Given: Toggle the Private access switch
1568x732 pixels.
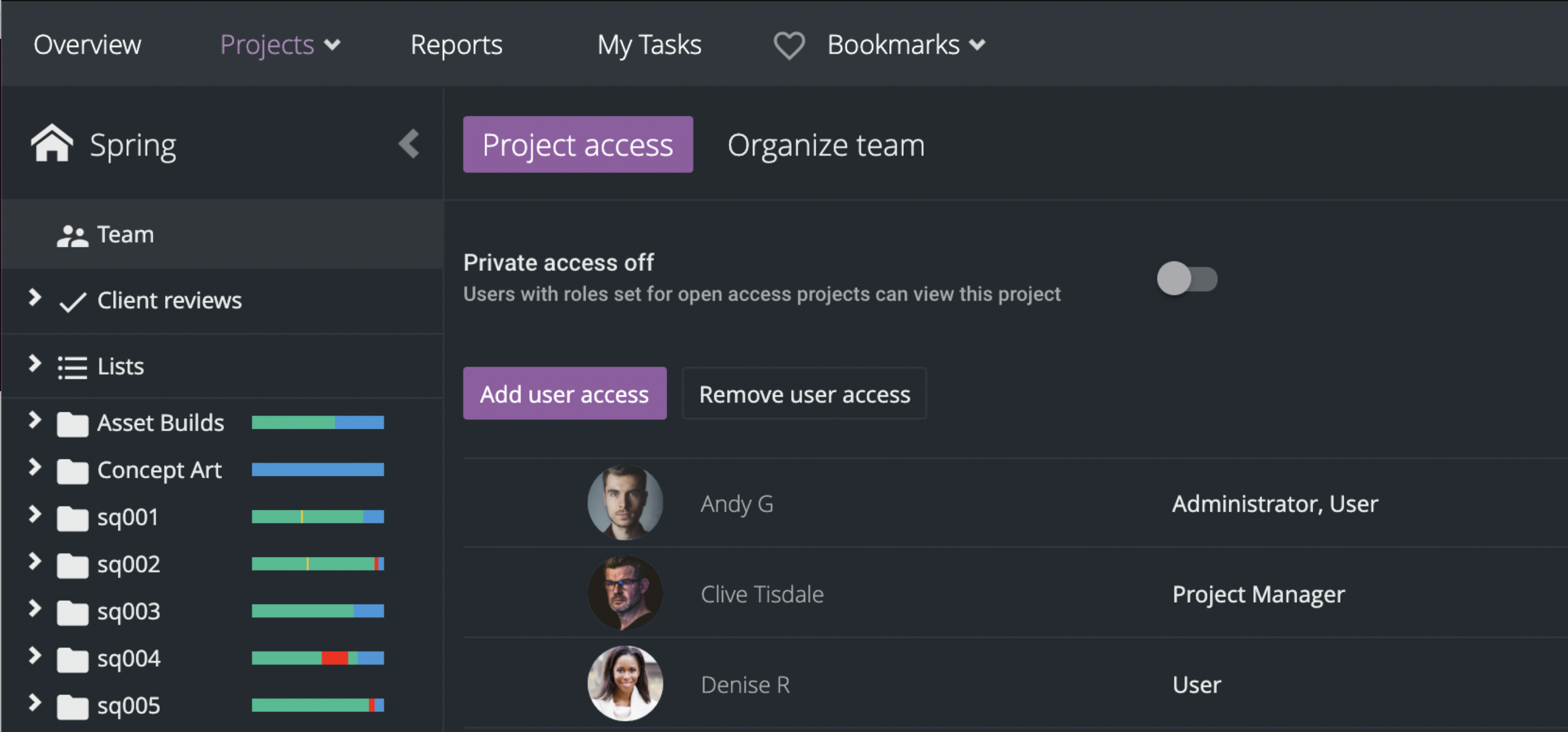Looking at the screenshot, I should [1186, 279].
